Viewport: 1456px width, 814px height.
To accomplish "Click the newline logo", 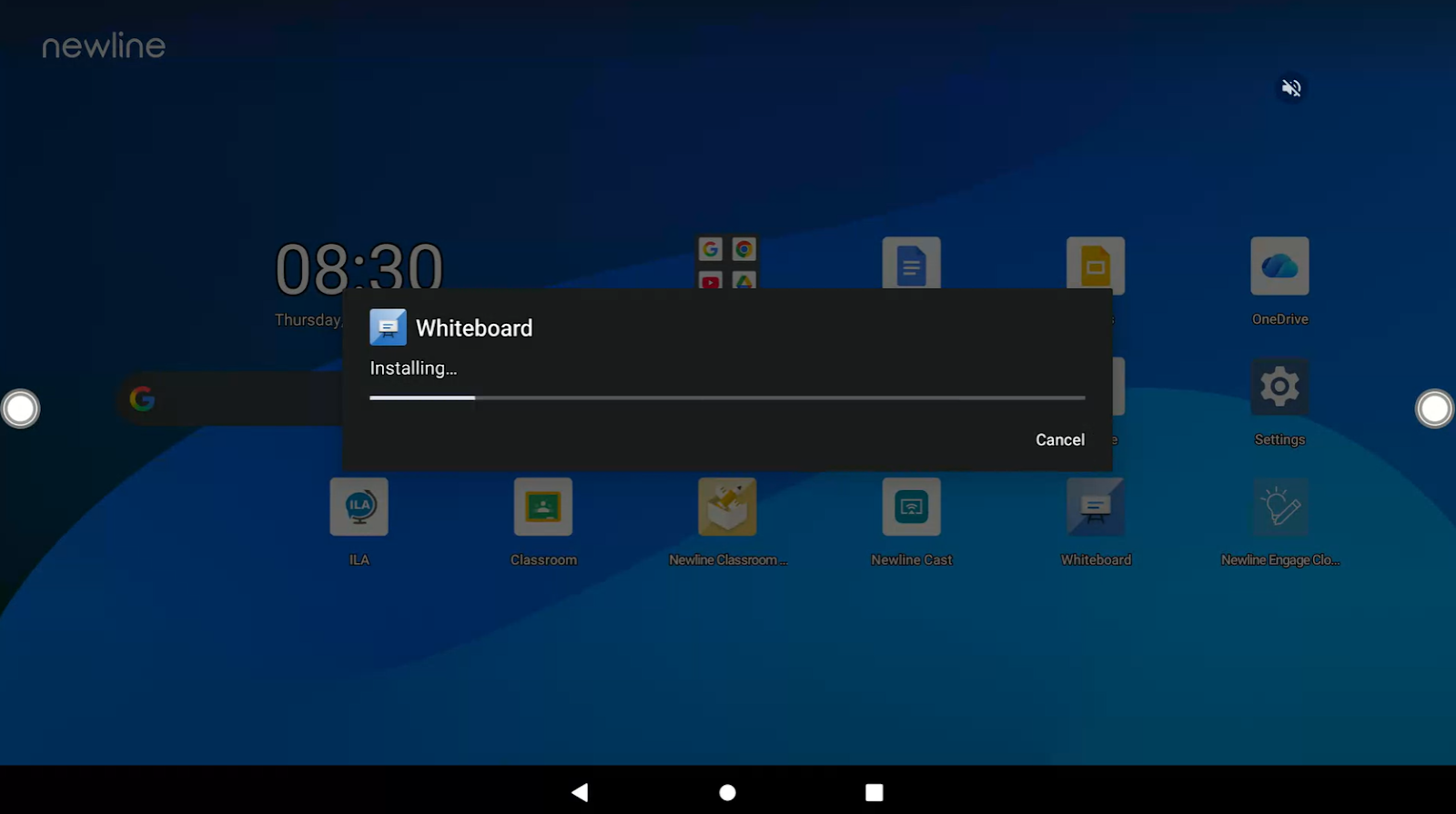I will point(104,46).
